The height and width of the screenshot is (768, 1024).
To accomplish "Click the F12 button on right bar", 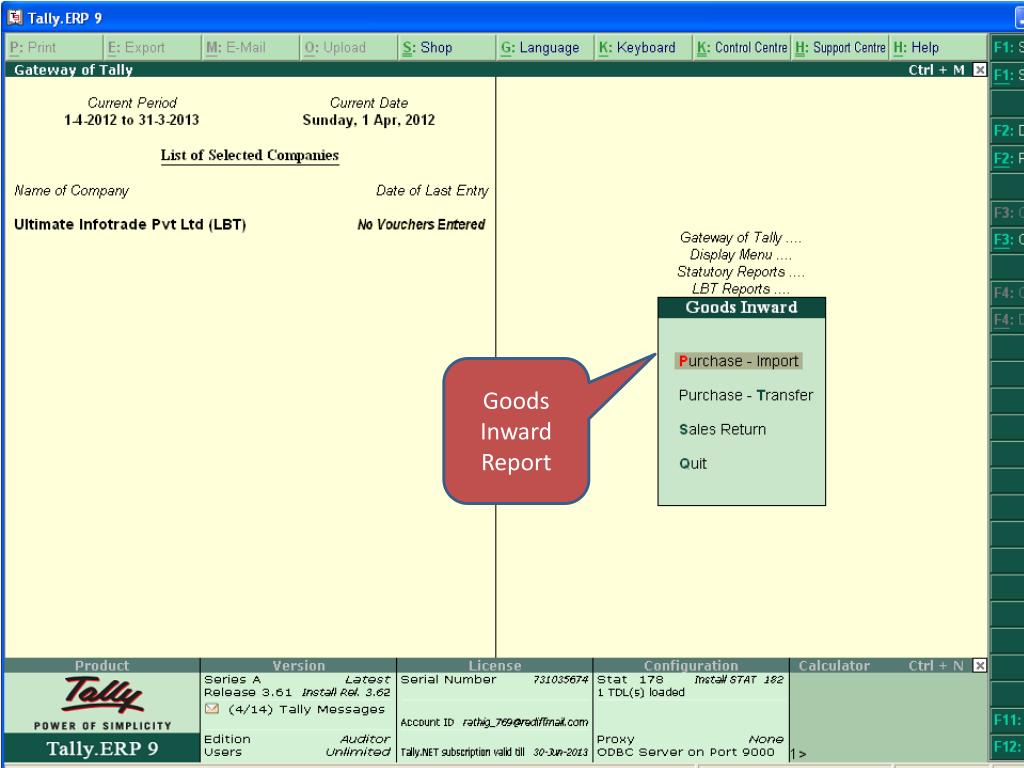I will pyautogui.click(x=1007, y=746).
